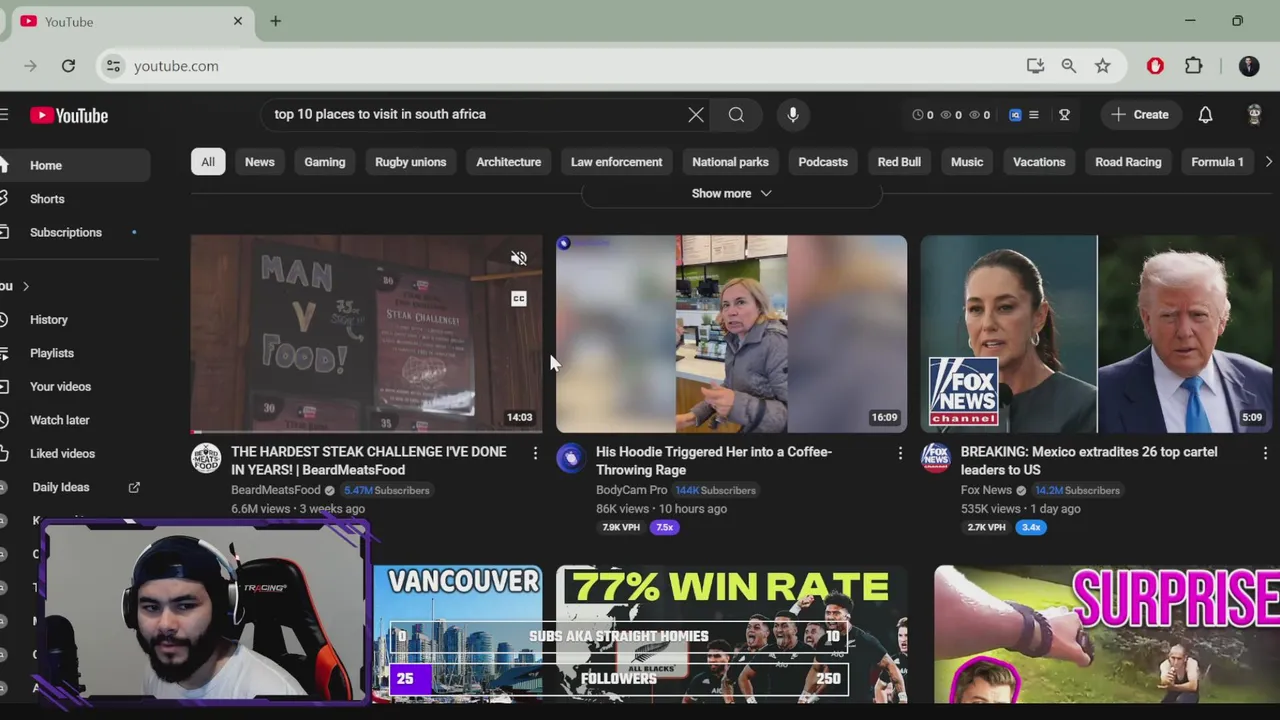Click the red Opera-style extension icon
The width and height of the screenshot is (1280, 720).
click(1155, 66)
